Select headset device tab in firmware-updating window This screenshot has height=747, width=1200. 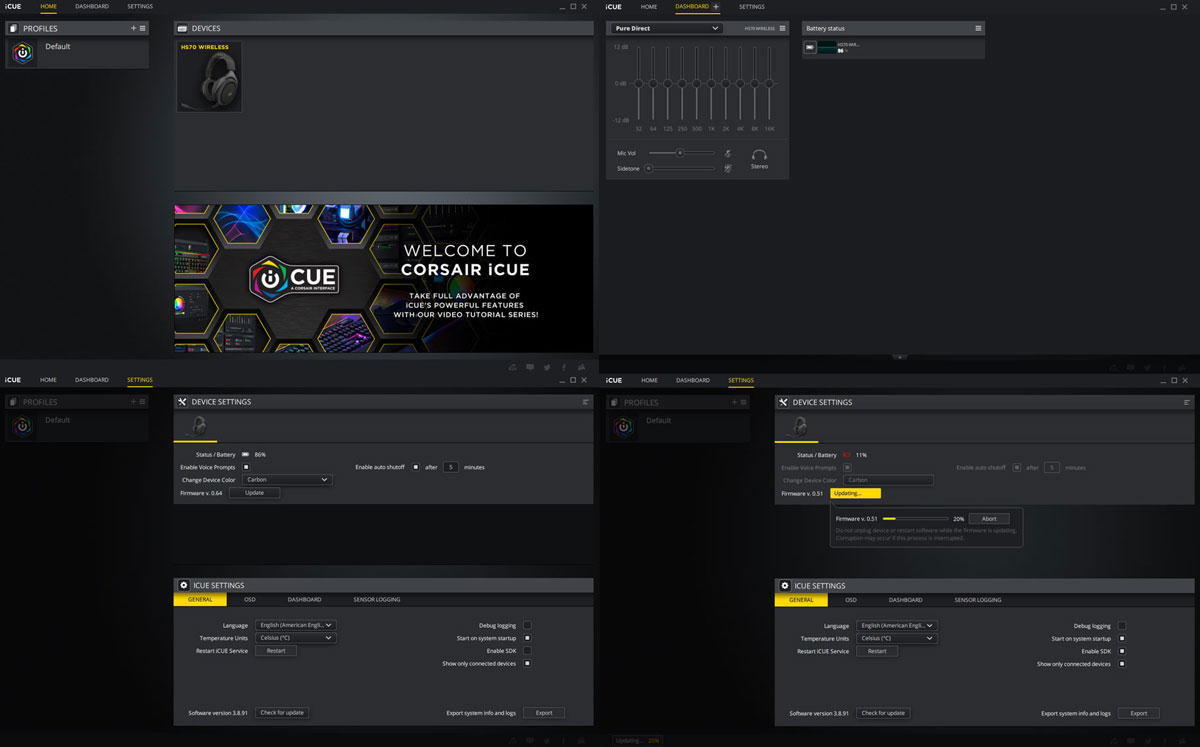[x=798, y=426]
